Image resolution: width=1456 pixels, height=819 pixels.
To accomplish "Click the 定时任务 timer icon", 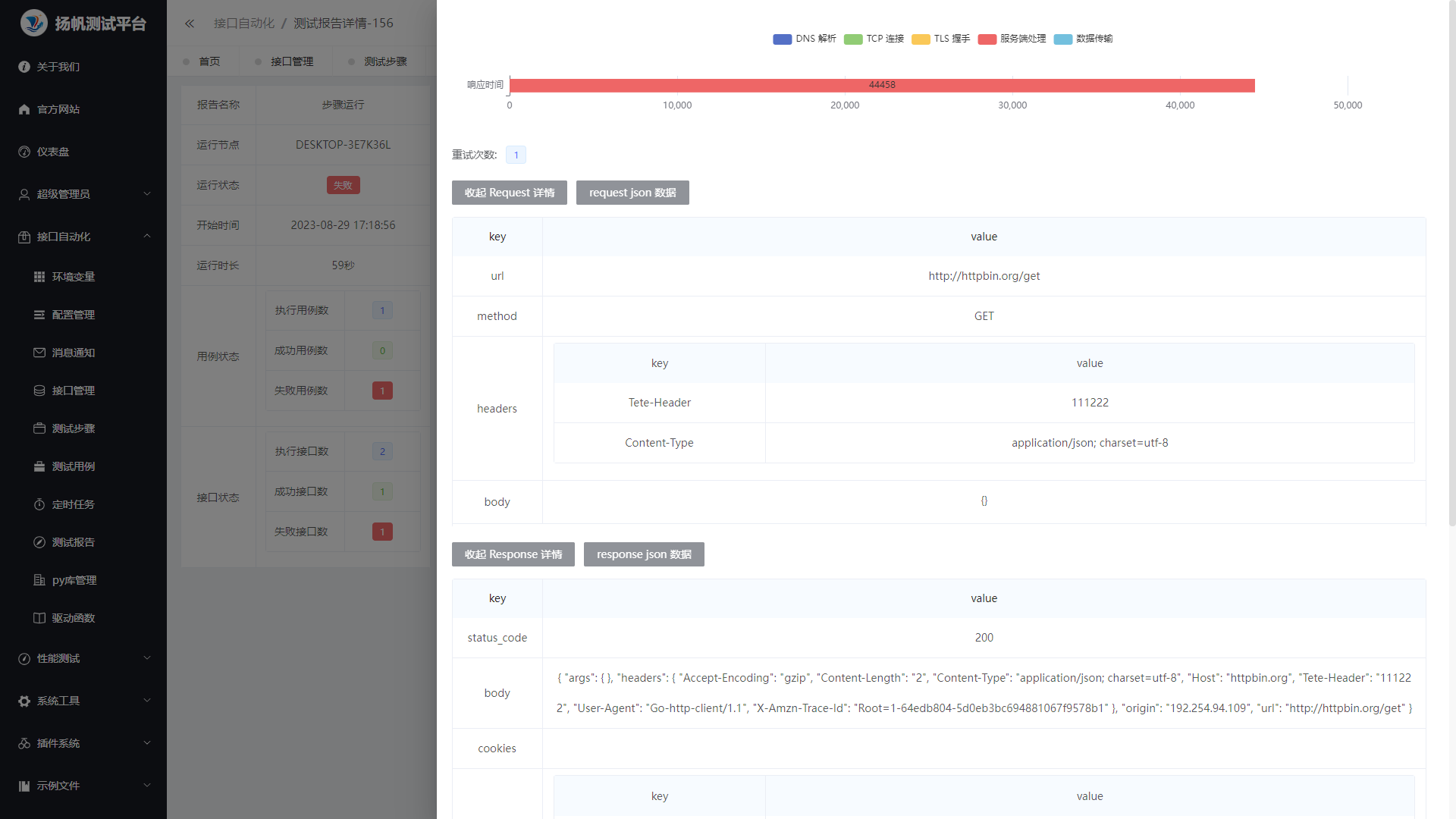I will [x=39, y=504].
